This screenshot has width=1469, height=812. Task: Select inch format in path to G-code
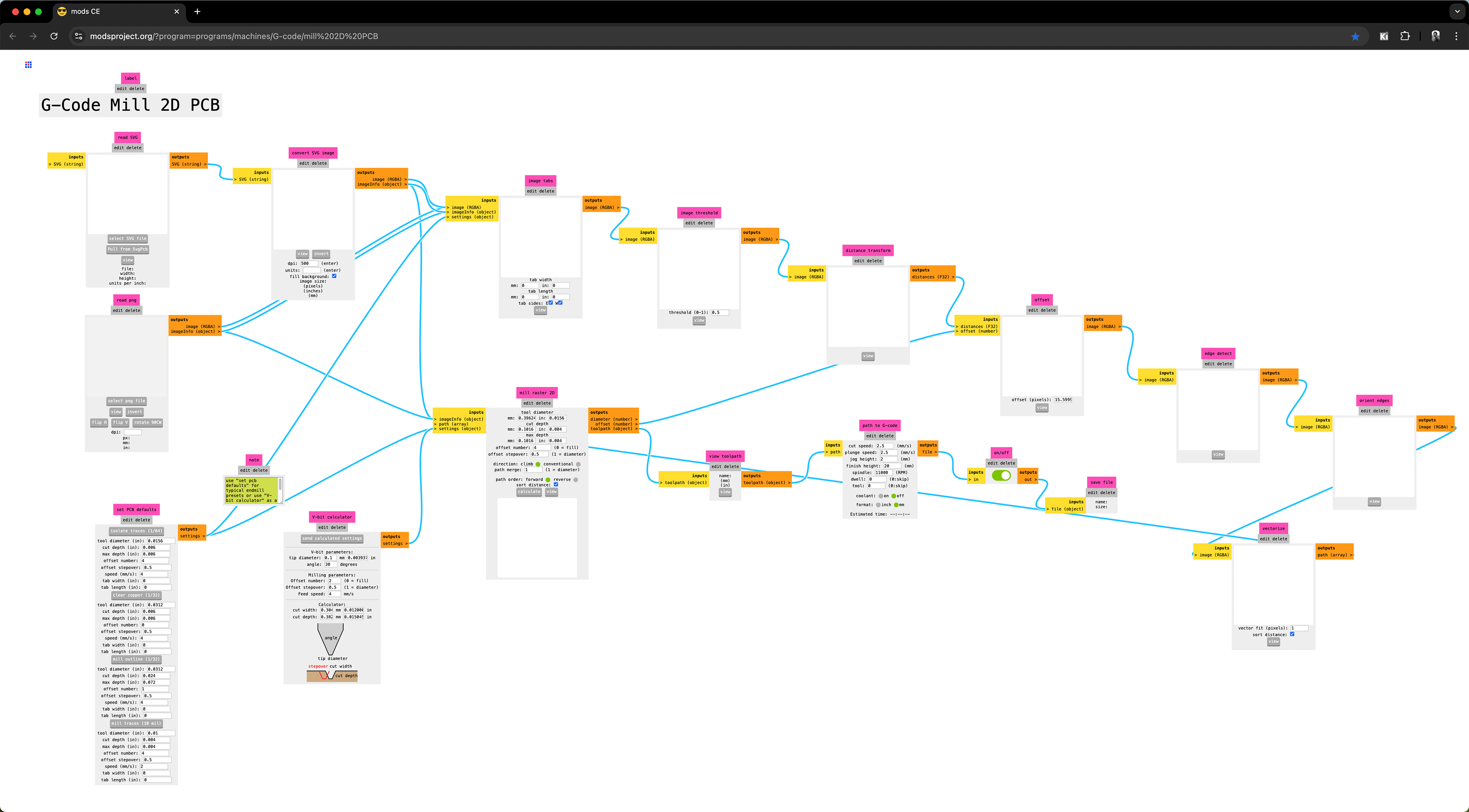click(x=878, y=505)
